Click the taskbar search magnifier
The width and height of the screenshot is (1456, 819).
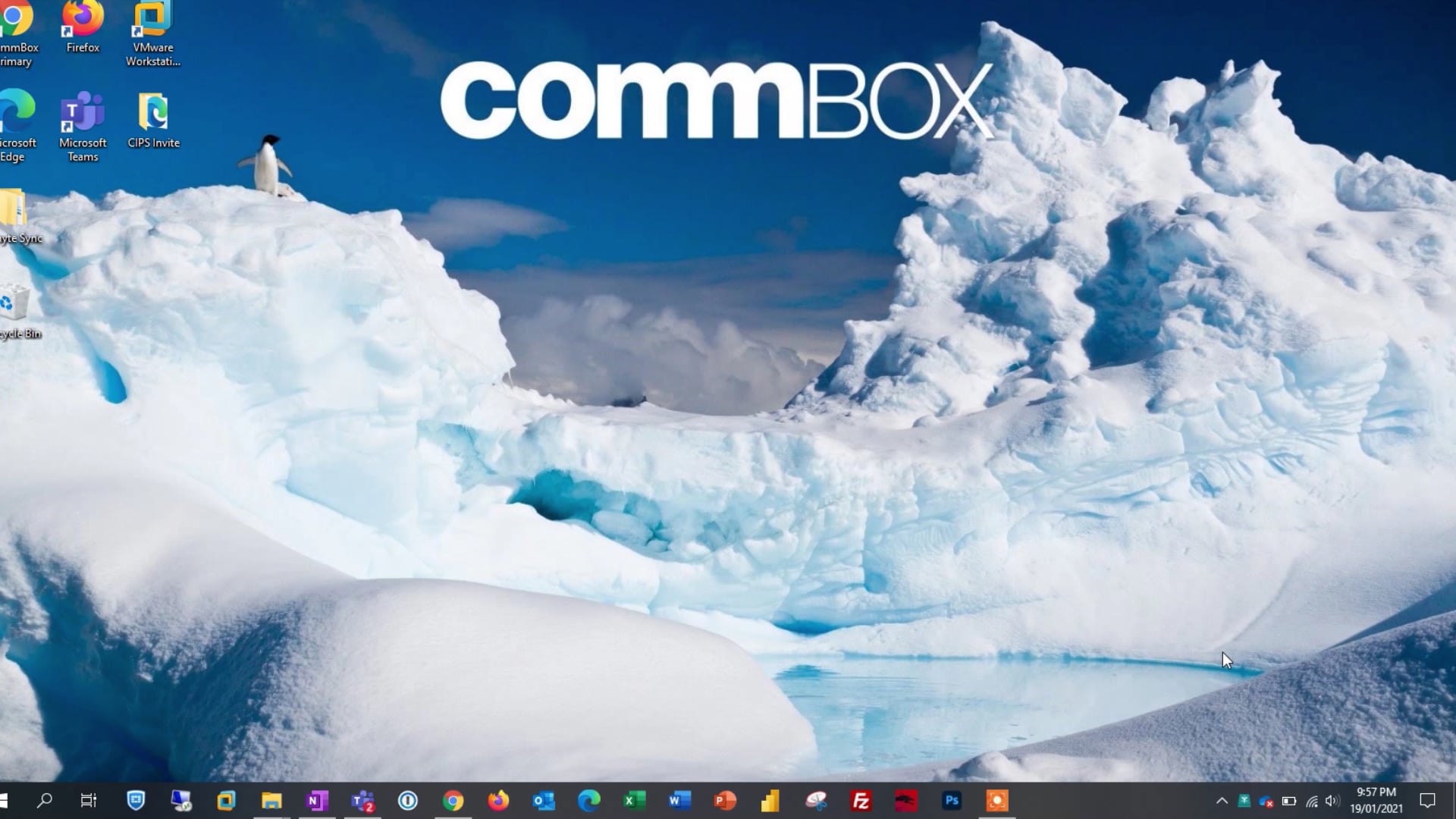tap(45, 800)
